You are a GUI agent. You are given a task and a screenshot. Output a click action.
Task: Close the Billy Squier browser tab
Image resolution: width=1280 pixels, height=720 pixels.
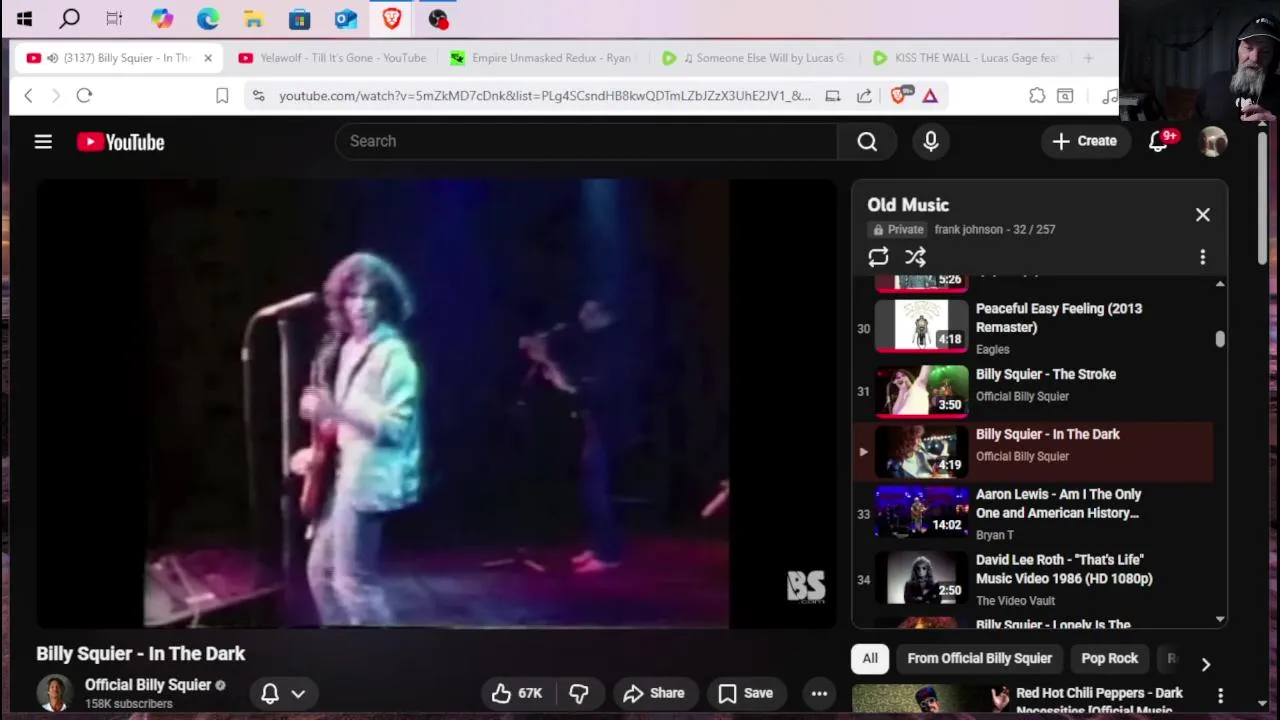coord(208,58)
